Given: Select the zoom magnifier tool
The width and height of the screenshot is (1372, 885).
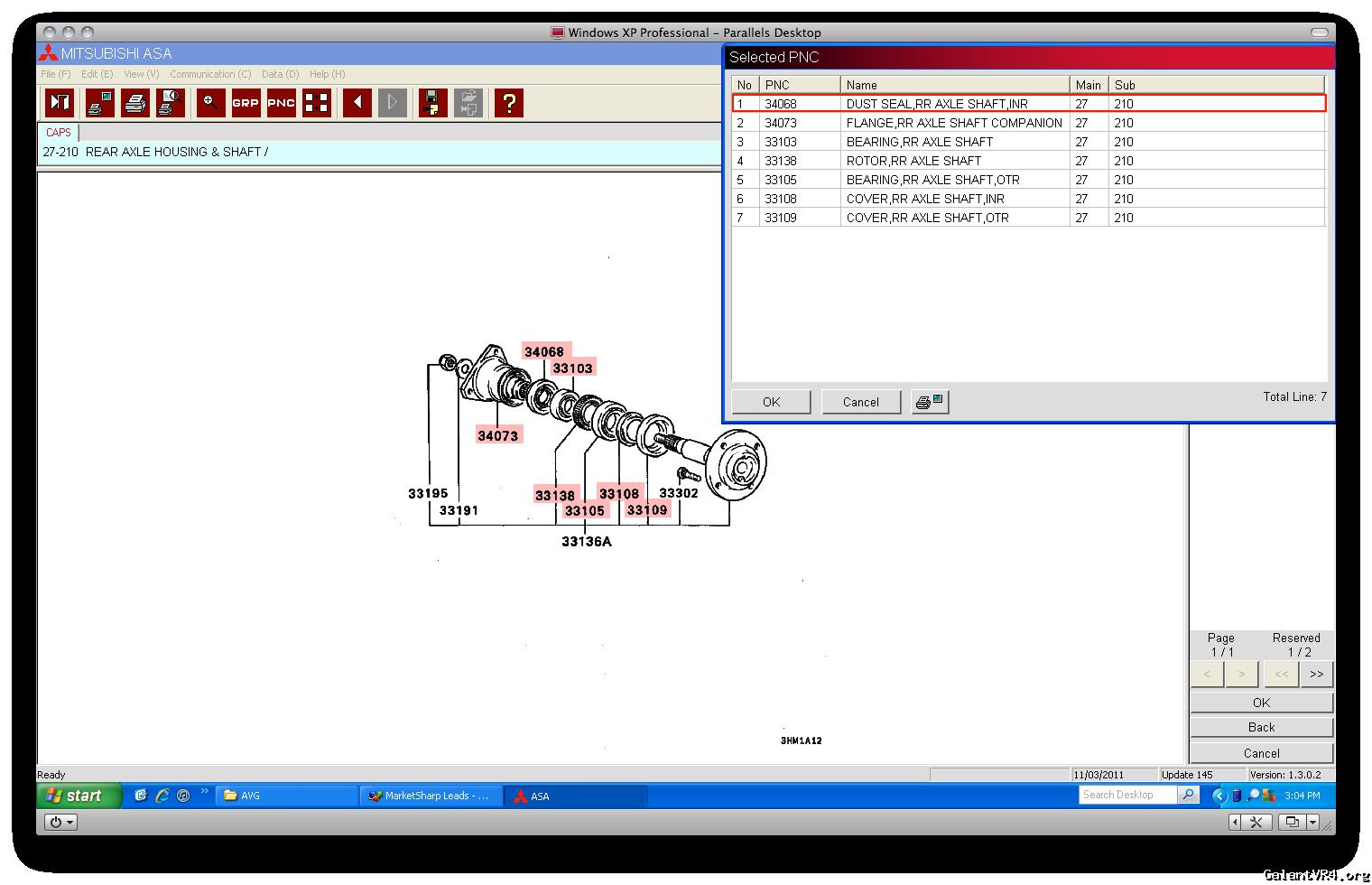Looking at the screenshot, I should click(210, 103).
